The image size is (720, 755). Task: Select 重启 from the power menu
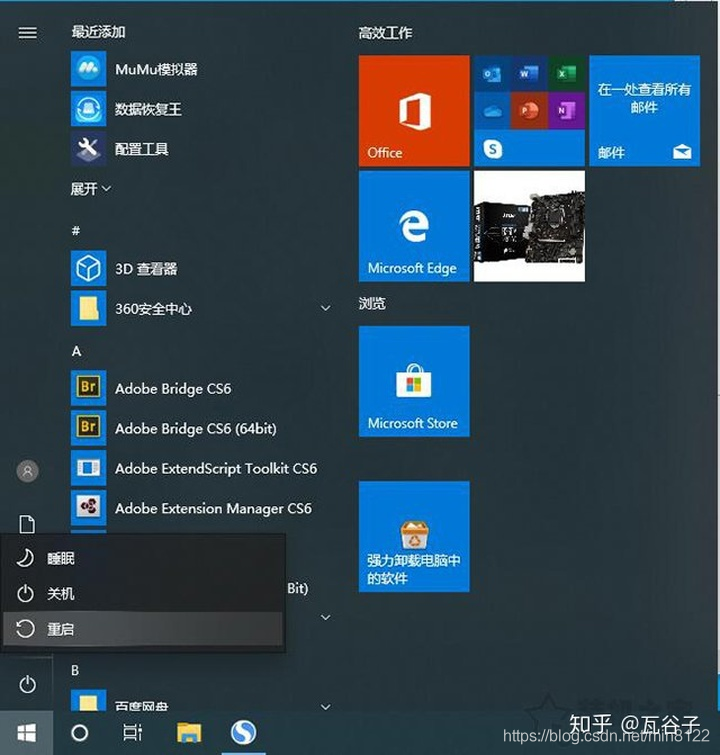[x=143, y=629]
